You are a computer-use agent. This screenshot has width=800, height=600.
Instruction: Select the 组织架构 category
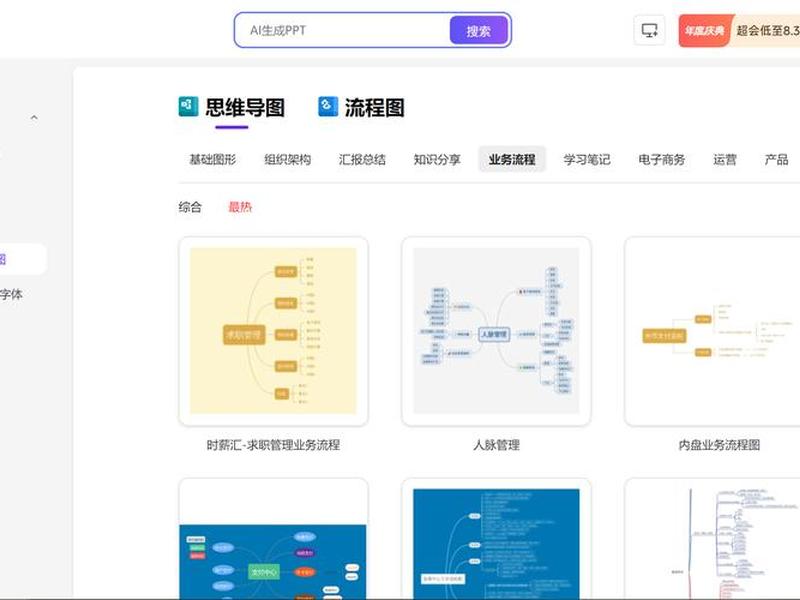(287, 160)
